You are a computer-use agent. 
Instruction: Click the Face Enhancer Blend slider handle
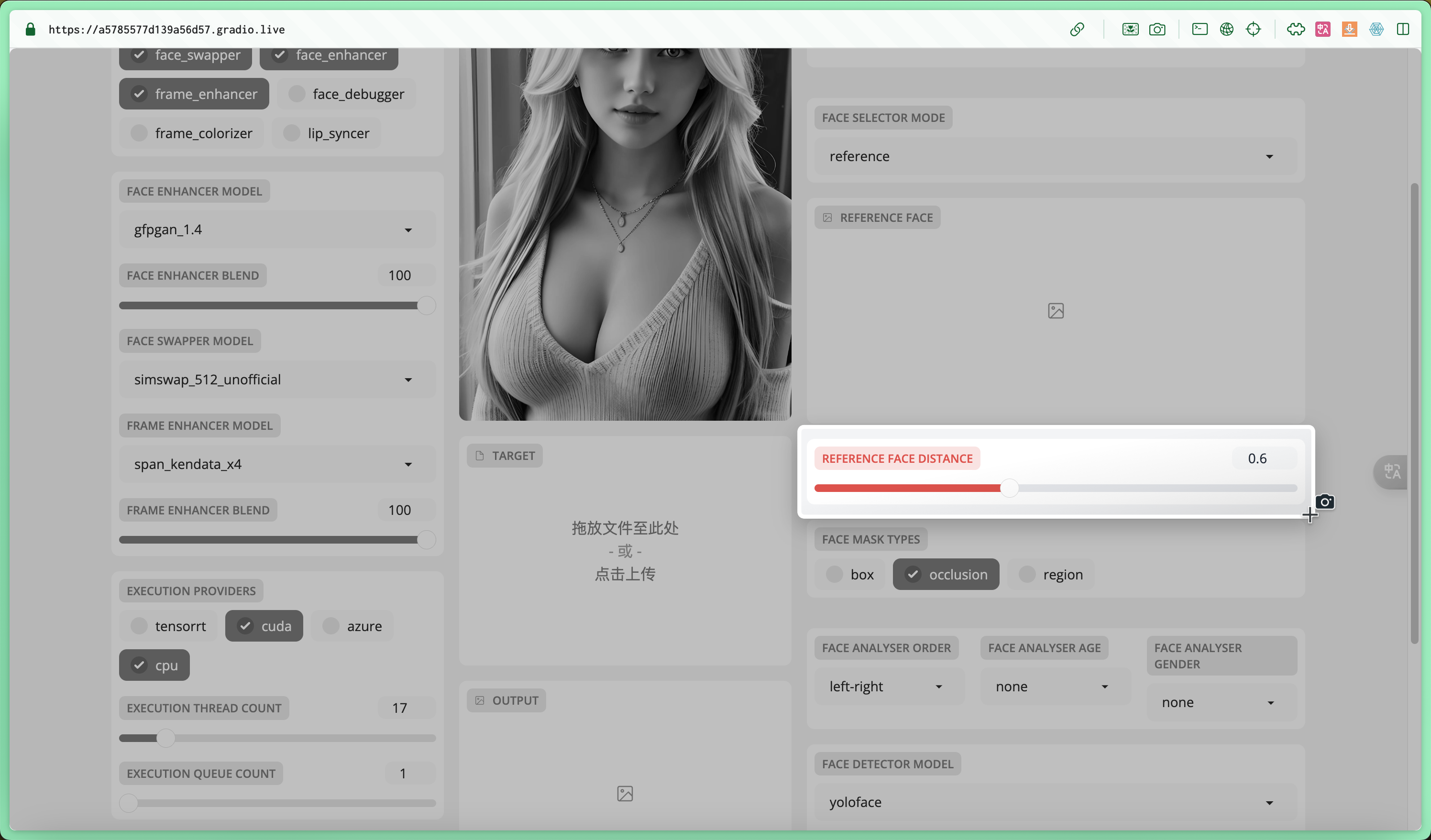pos(427,305)
